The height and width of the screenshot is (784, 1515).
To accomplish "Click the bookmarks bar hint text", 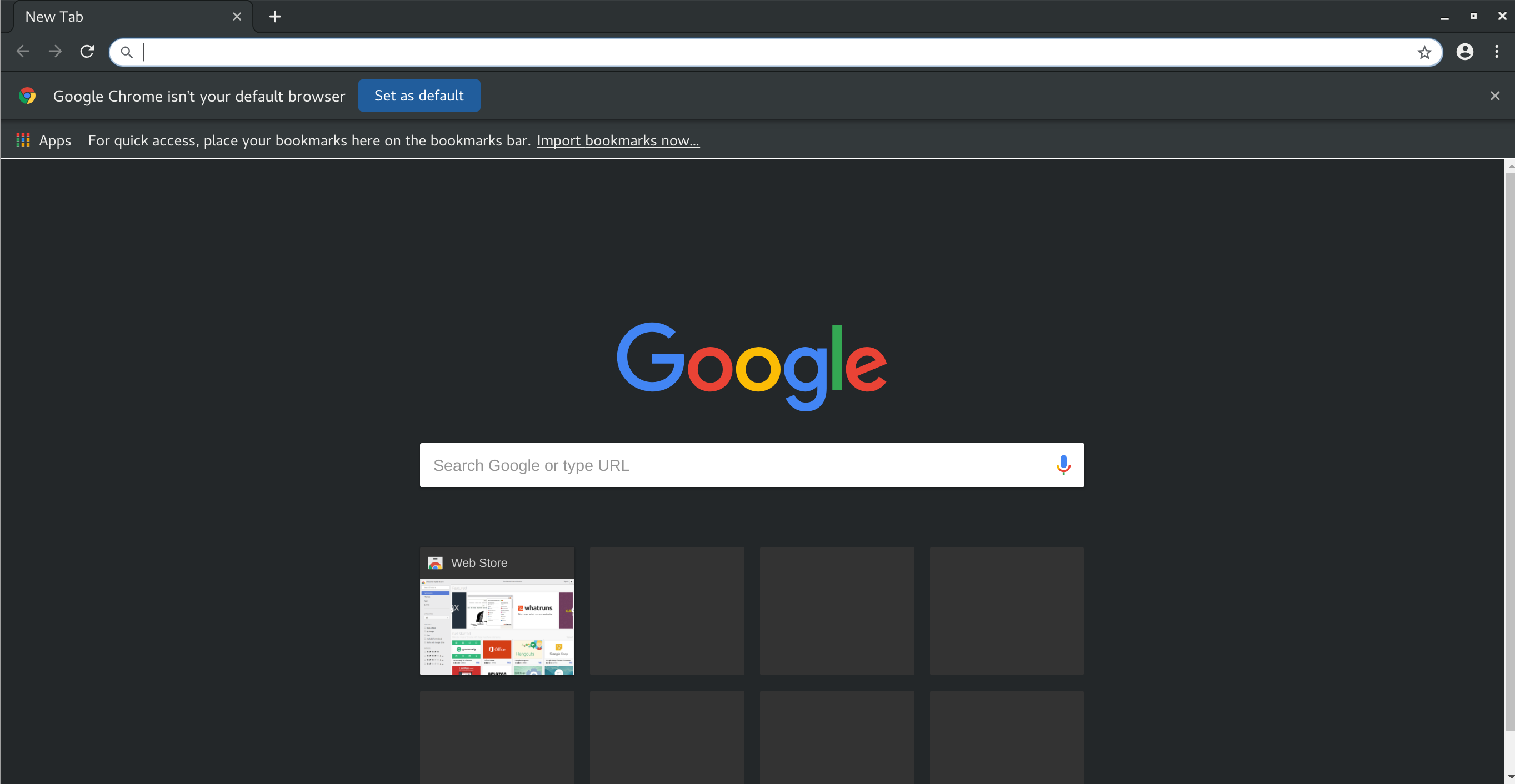I will [x=309, y=140].
